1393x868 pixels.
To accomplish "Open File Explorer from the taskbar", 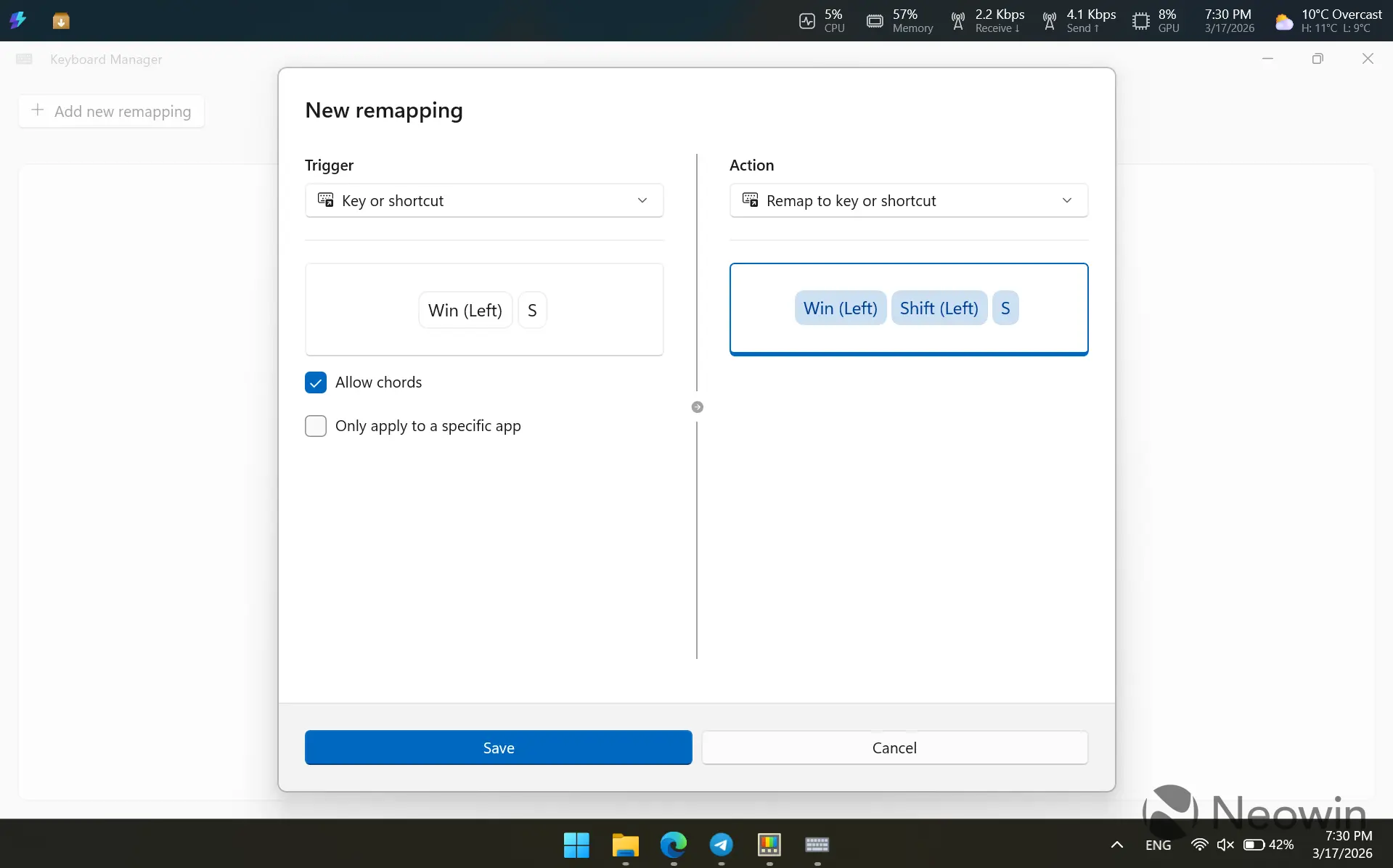I will [625, 845].
